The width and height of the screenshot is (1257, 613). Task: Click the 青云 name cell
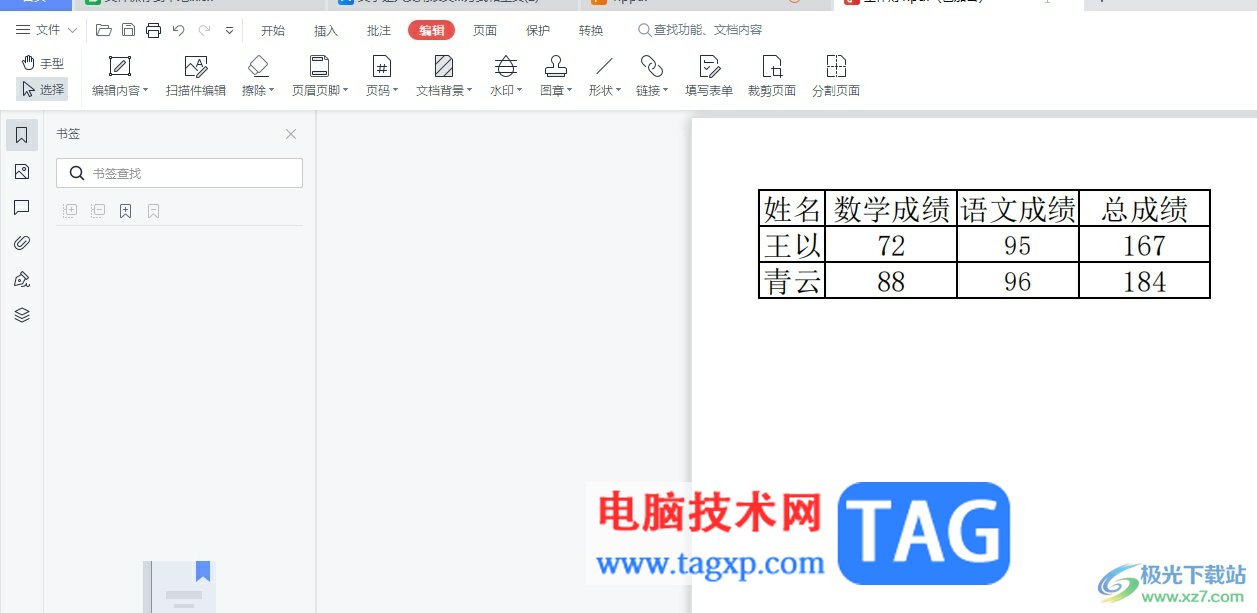coord(792,281)
